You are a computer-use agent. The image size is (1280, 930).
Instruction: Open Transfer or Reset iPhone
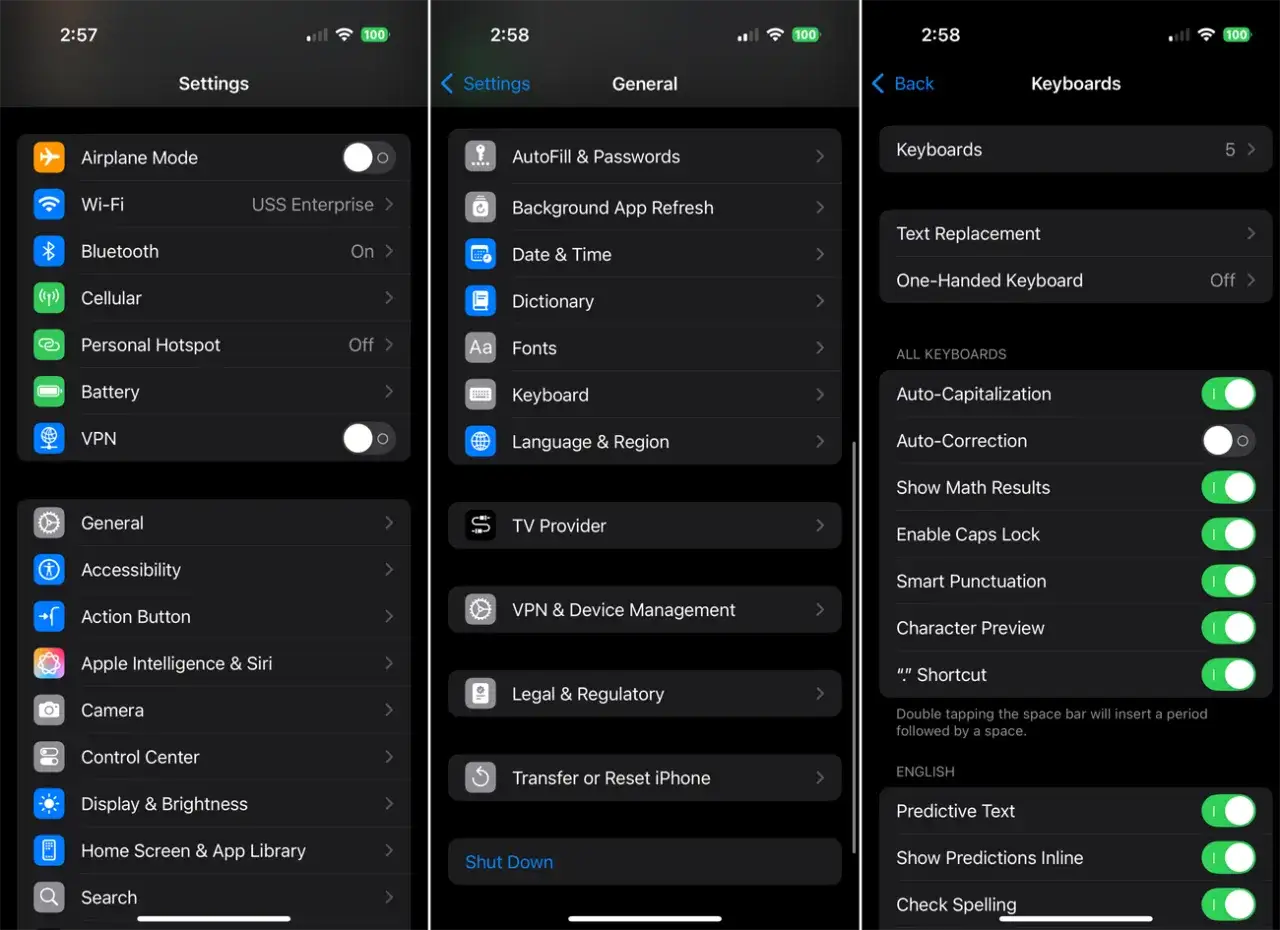click(x=645, y=778)
